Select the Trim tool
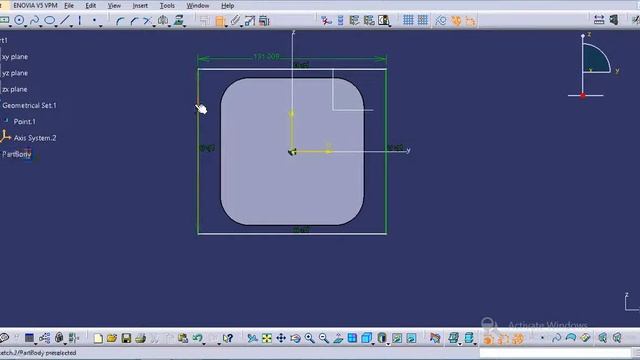This screenshot has width=640, height=360. pos(147,21)
